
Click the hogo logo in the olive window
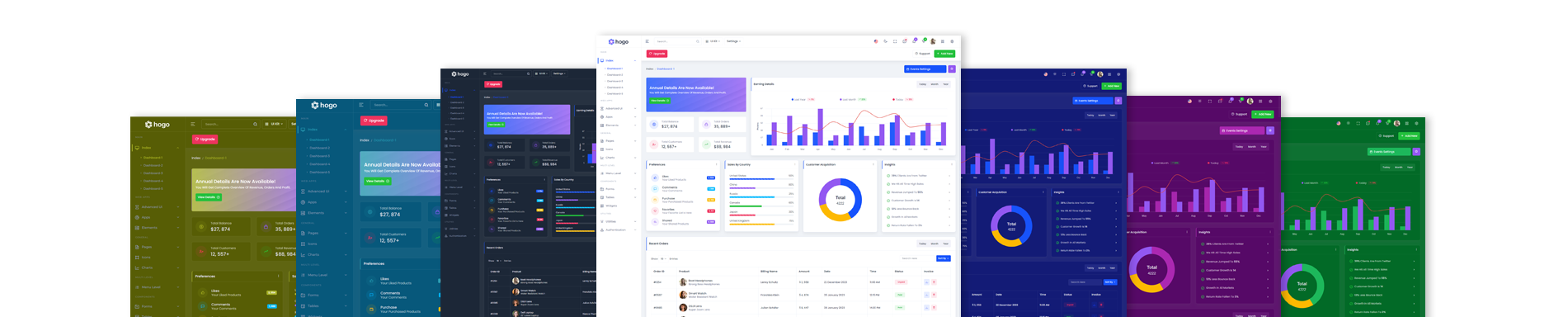click(x=158, y=125)
